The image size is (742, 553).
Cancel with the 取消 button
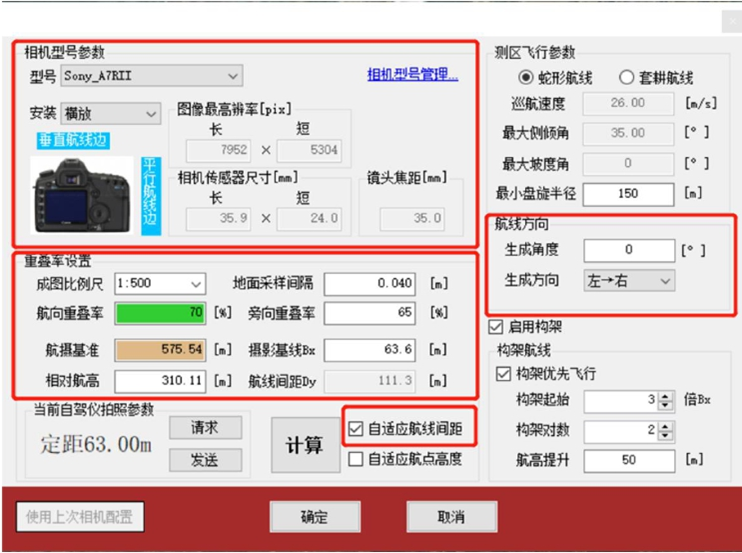(x=451, y=517)
